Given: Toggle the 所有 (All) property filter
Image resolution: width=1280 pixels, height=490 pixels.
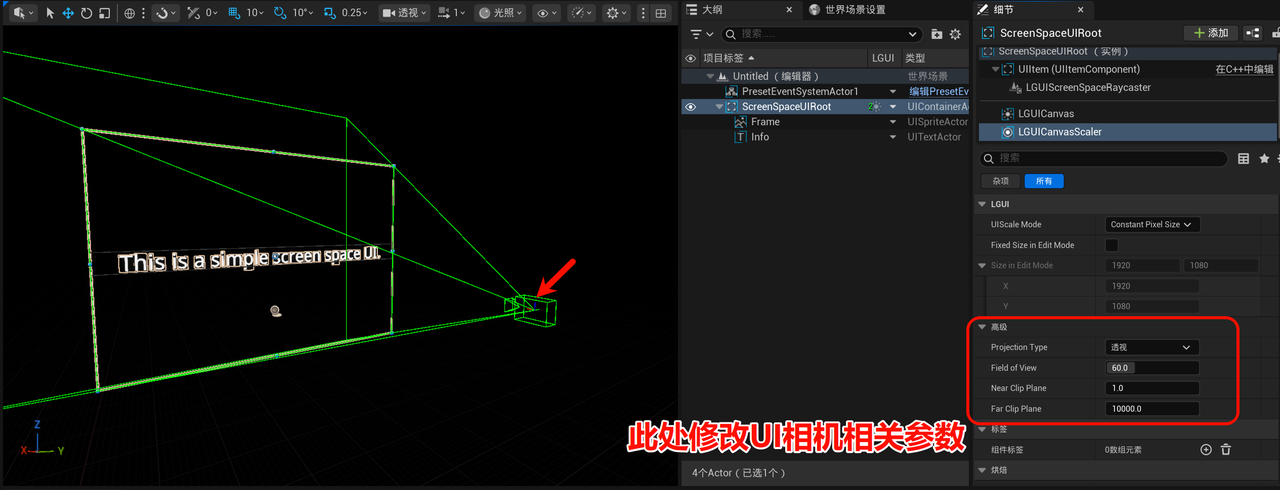Looking at the screenshot, I should point(1044,181).
